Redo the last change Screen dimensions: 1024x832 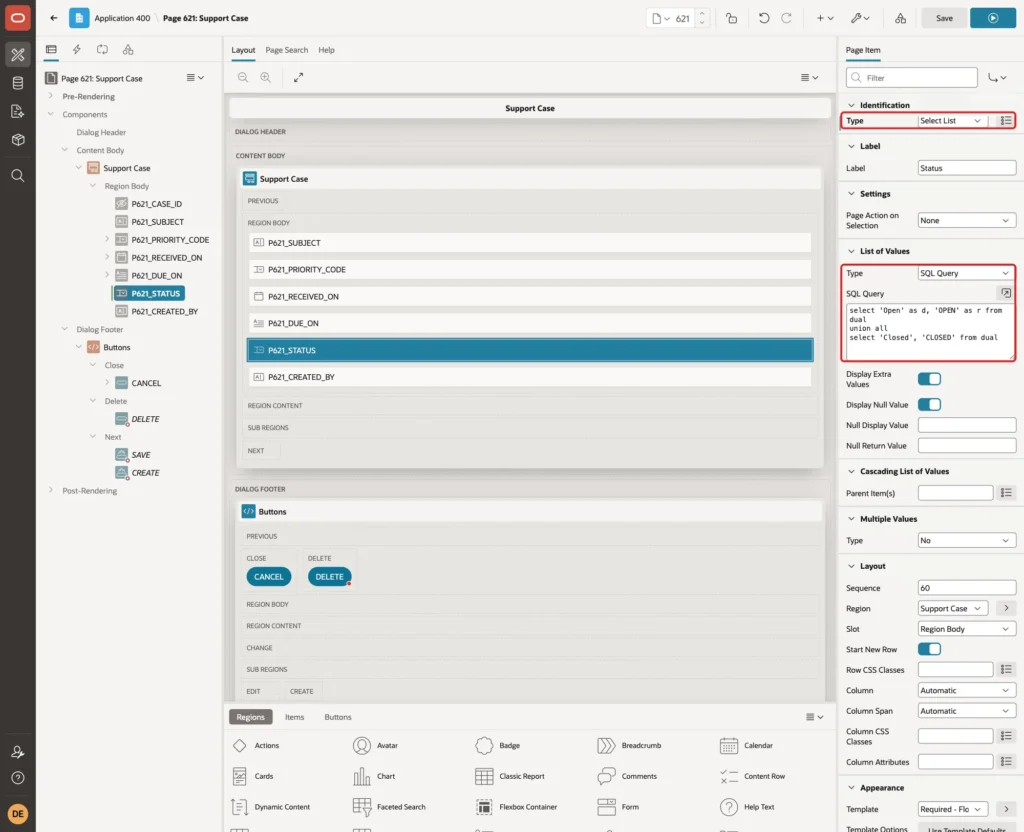click(x=786, y=18)
